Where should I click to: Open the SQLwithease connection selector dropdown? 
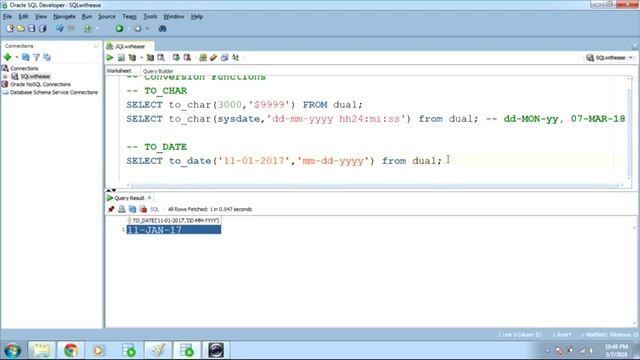click(610, 58)
